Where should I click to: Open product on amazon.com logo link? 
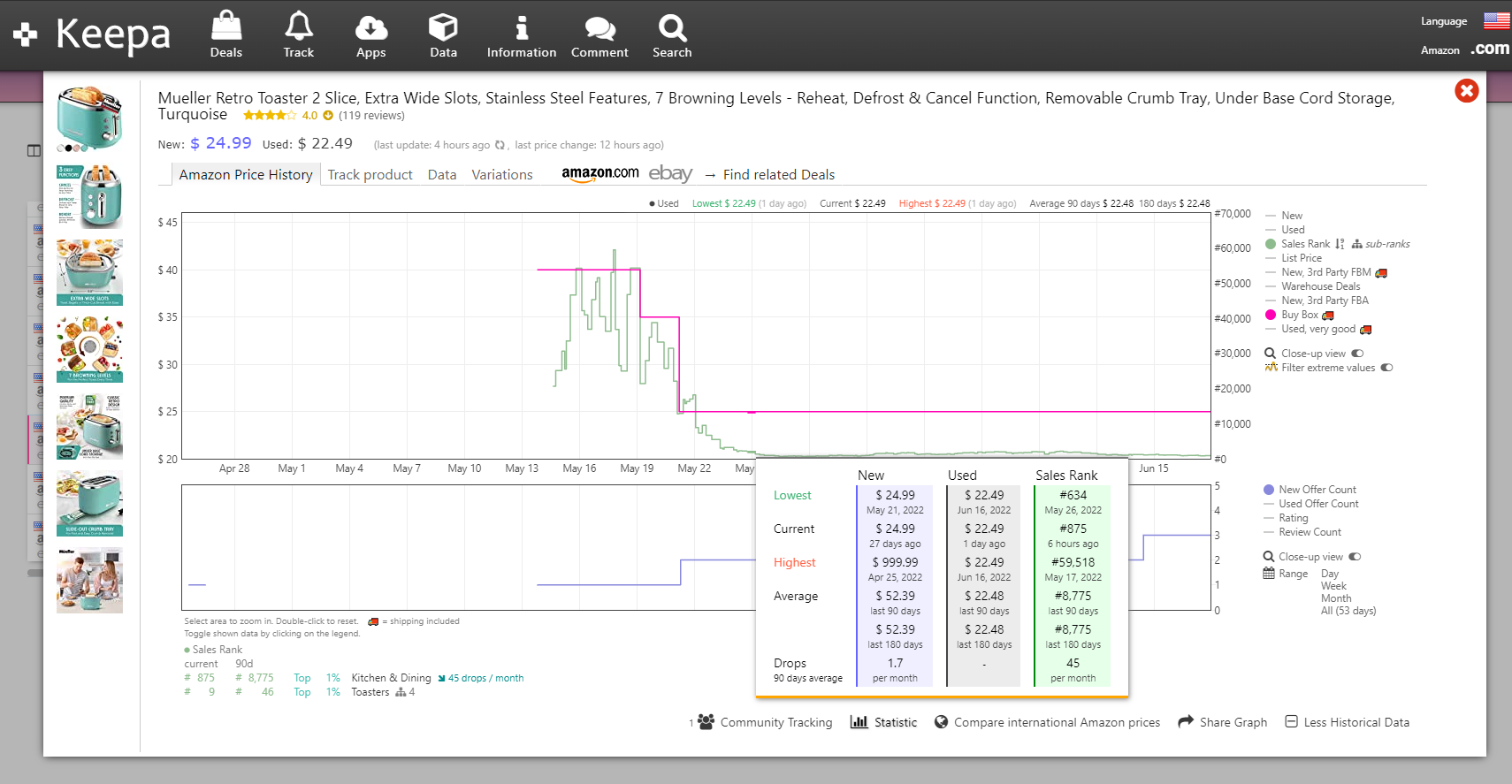[x=600, y=174]
